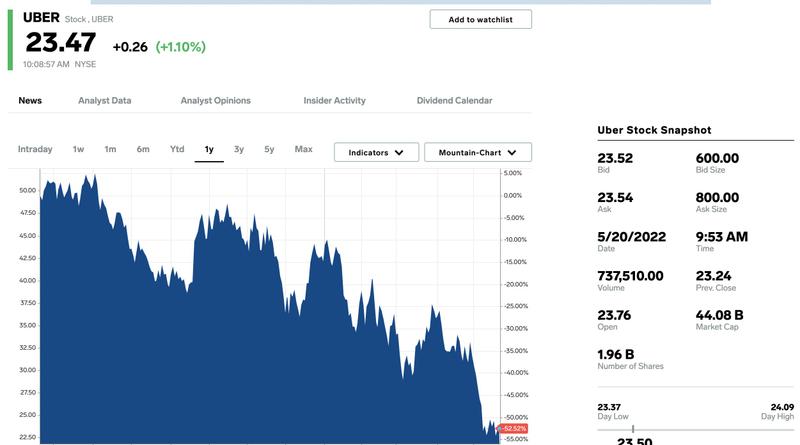Click the 1.96 B Number of Shares value
This screenshot has height=445, width=800.
click(616, 355)
